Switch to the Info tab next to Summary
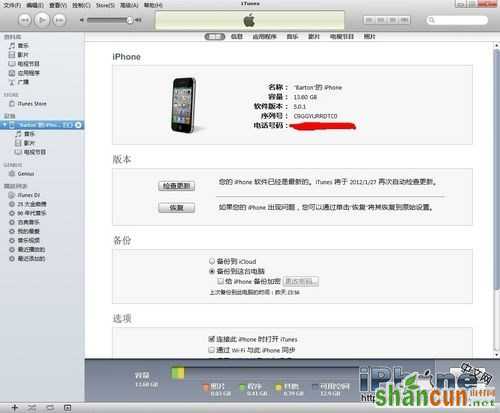The height and width of the screenshot is (413, 500). pos(237,36)
